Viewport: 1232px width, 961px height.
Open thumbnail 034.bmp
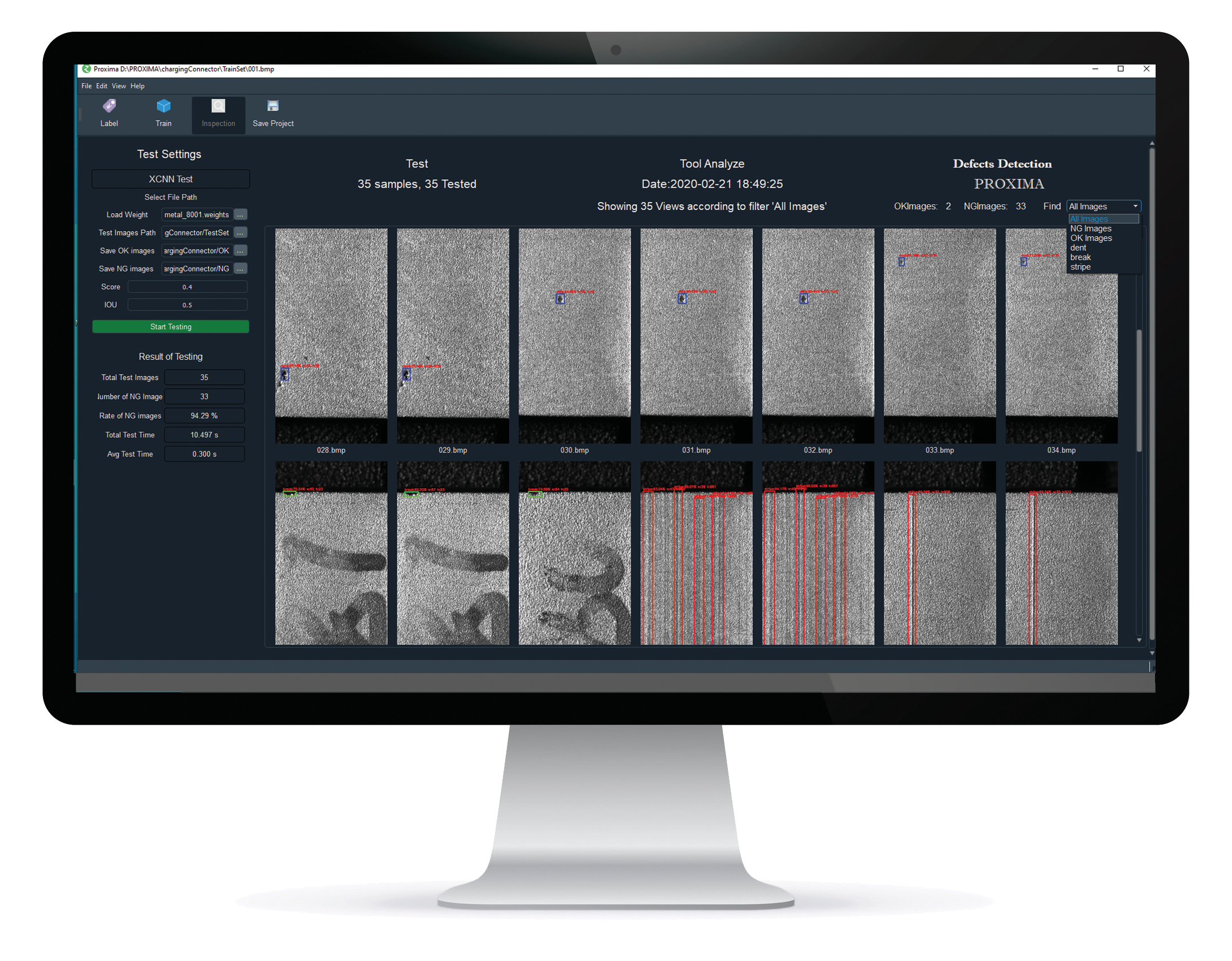[1061, 335]
